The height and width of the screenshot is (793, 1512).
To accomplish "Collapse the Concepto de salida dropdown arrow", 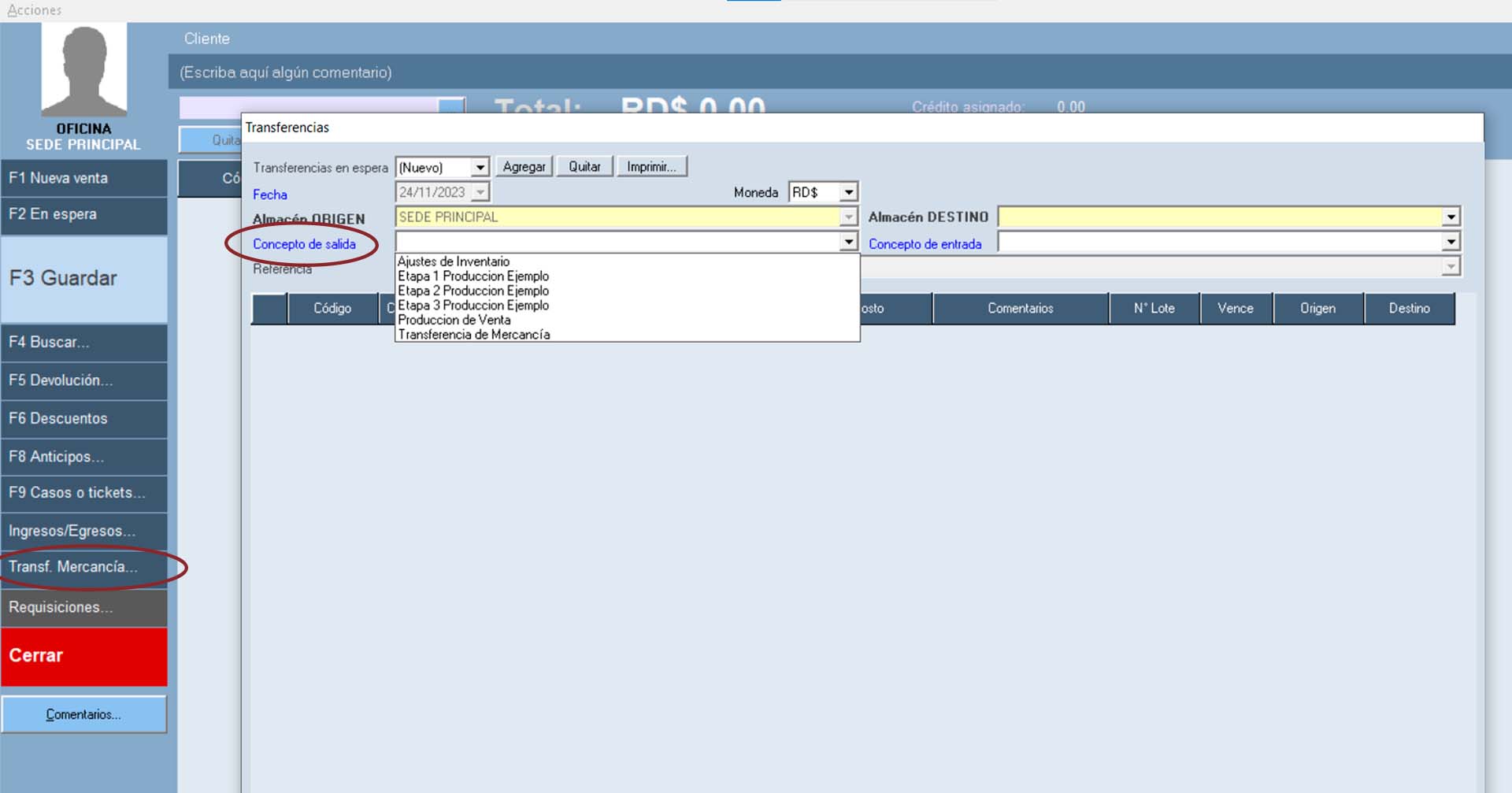I will [848, 242].
